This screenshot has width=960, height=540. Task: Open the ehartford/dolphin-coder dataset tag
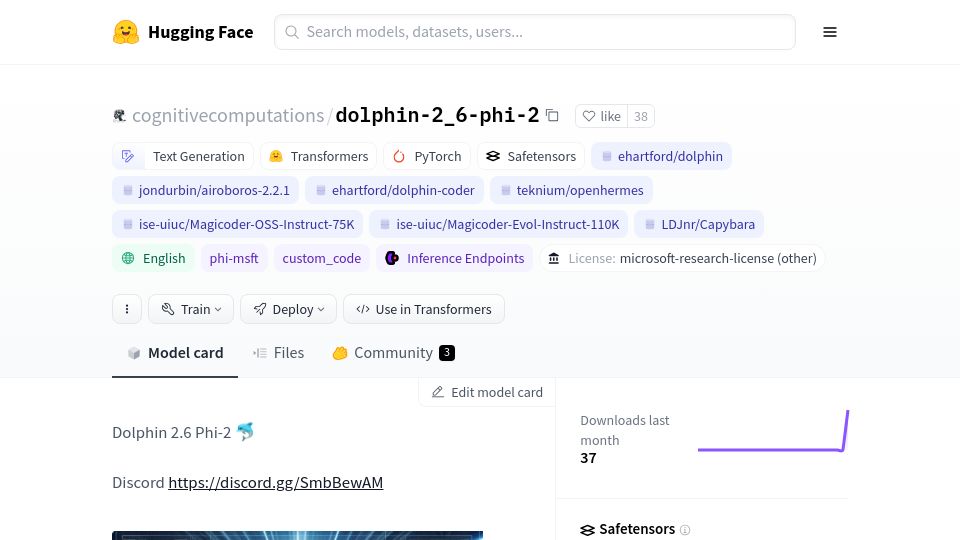[x=394, y=190]
